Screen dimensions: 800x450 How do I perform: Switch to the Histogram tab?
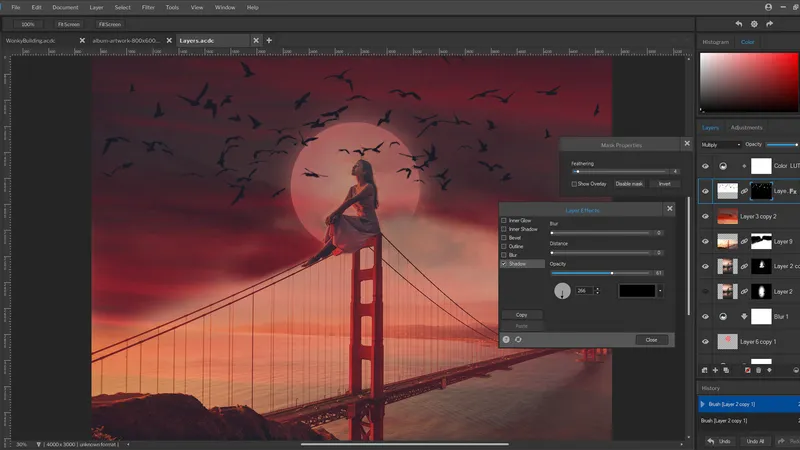715,42
